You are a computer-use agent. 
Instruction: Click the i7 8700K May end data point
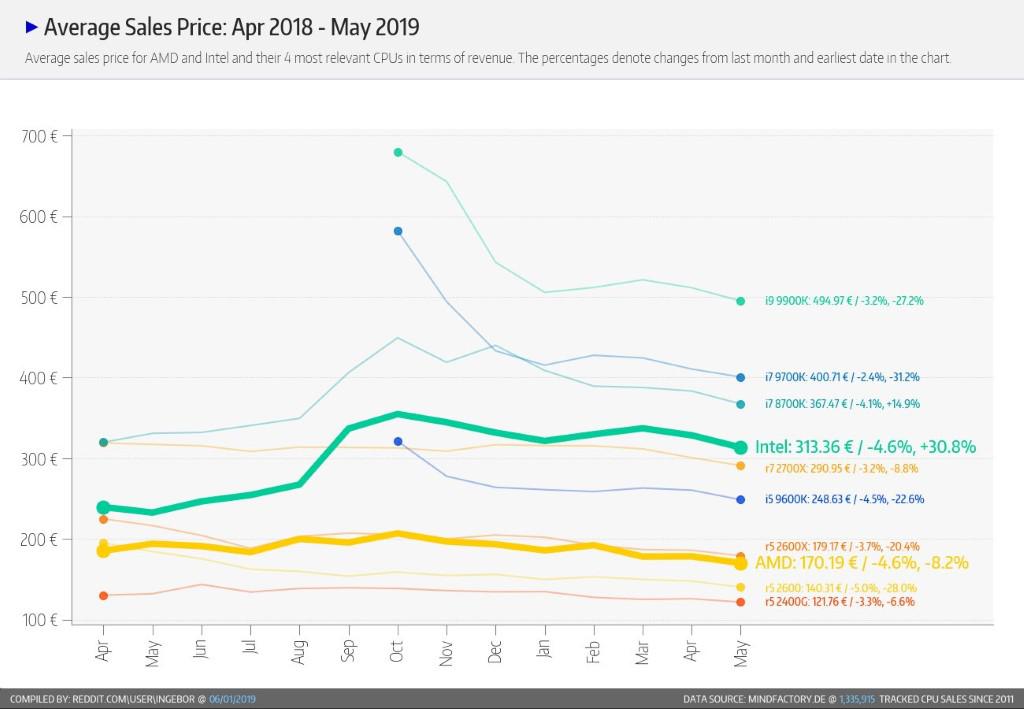[740, 404]
